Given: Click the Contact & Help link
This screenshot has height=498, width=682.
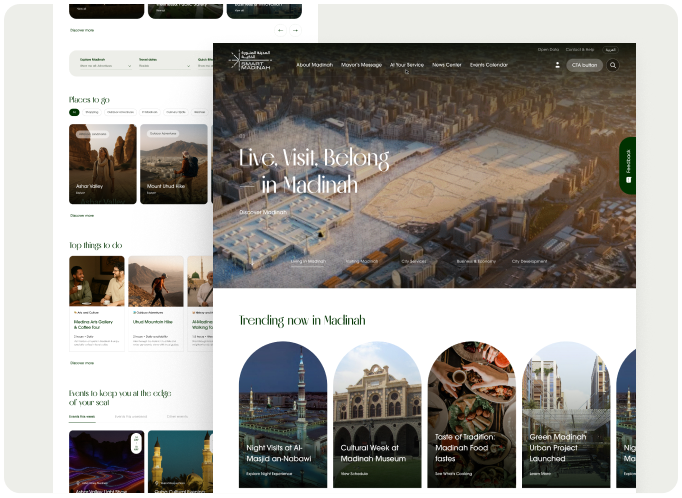Looking at the screenshot, I should [x=580, y=50].
